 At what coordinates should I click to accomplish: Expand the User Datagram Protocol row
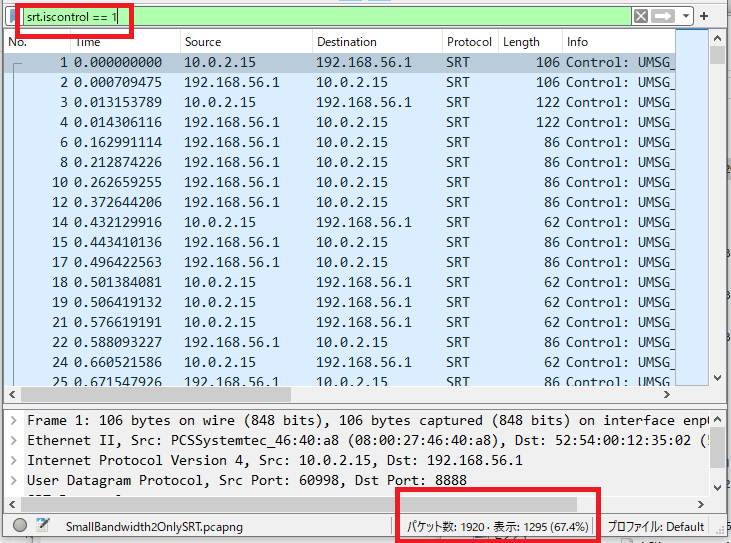[14, 481]
